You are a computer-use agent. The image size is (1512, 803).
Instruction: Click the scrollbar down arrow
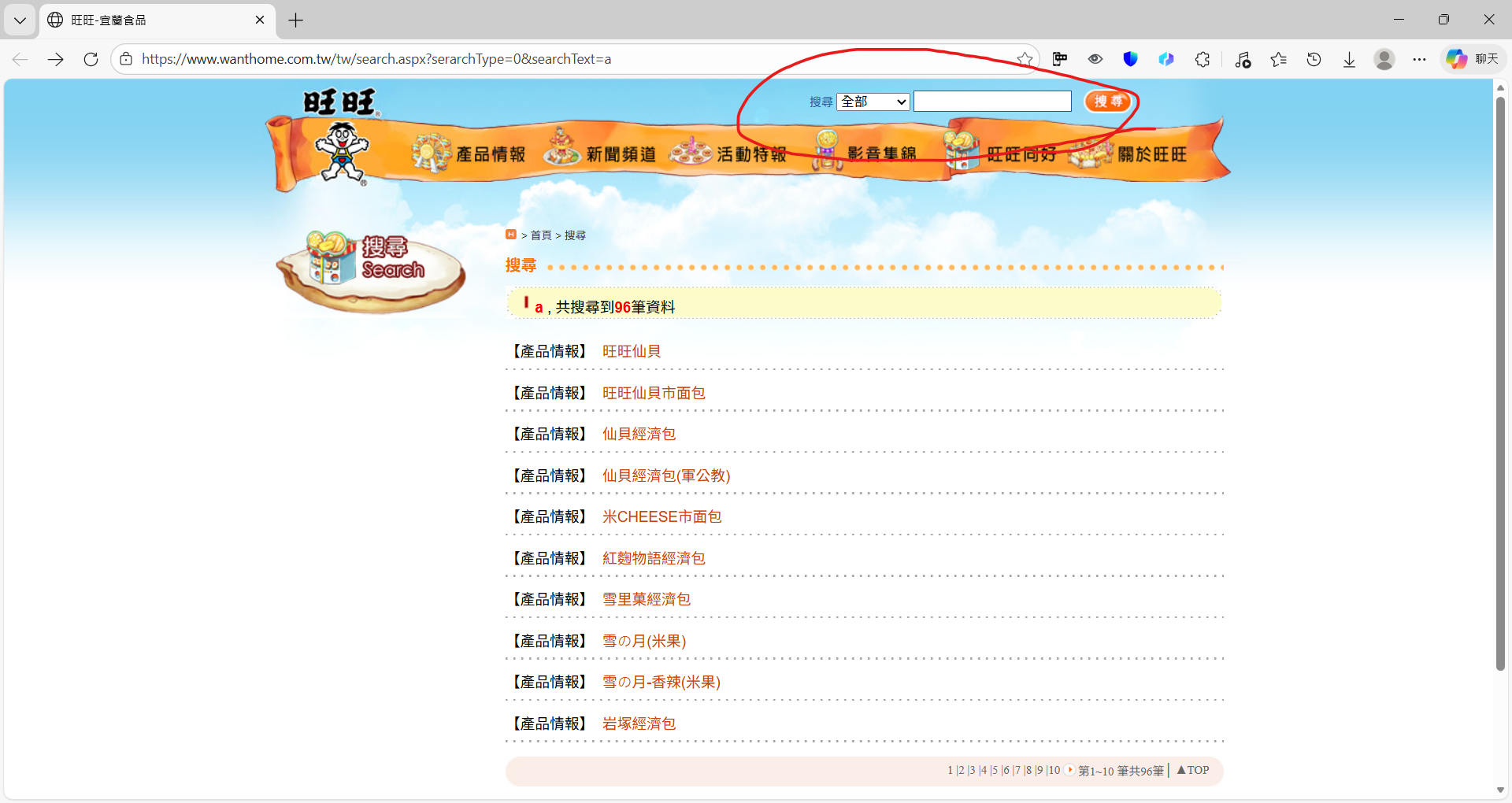[1500, 790]
